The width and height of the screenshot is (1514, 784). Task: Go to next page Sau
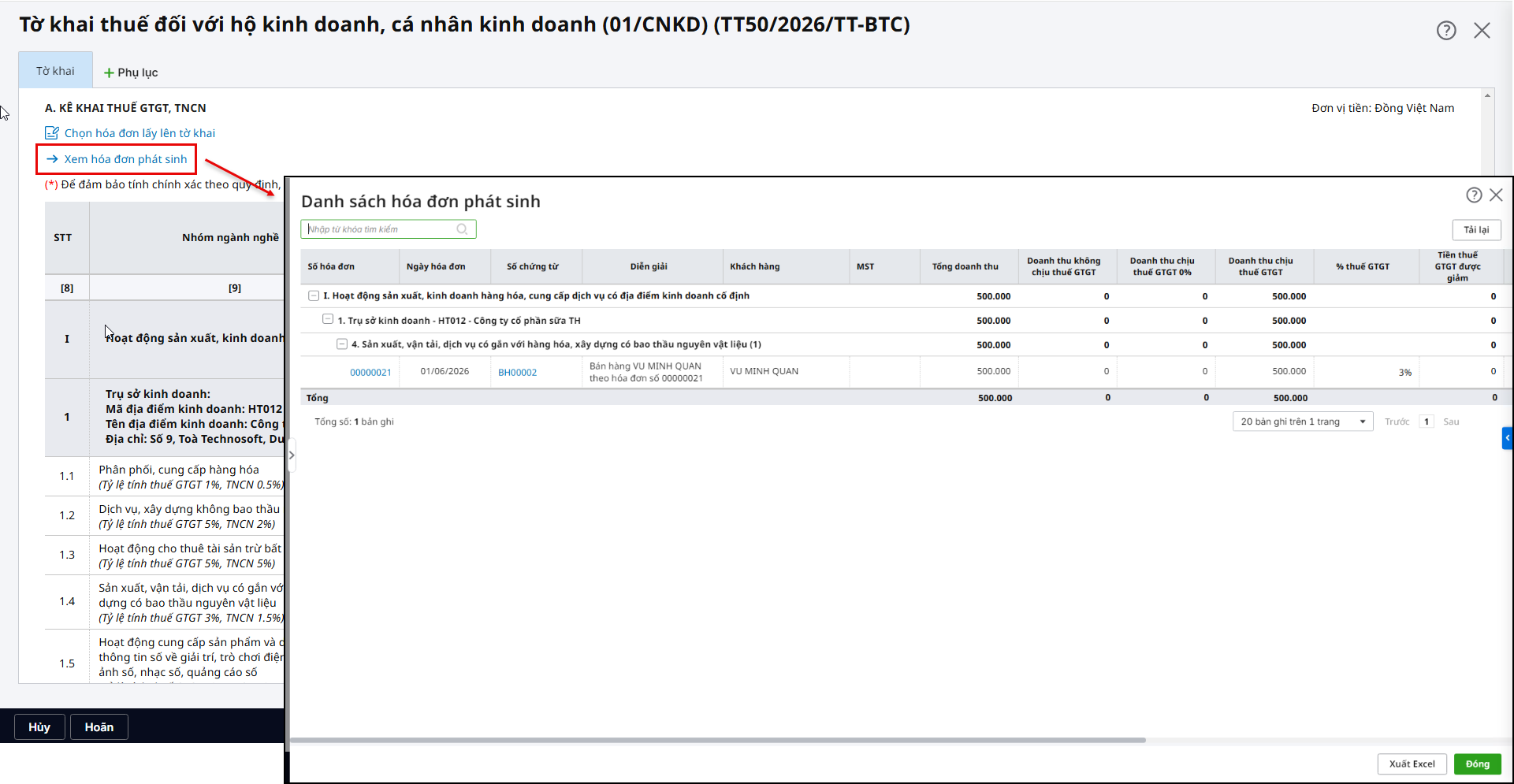coord(1451,422)
